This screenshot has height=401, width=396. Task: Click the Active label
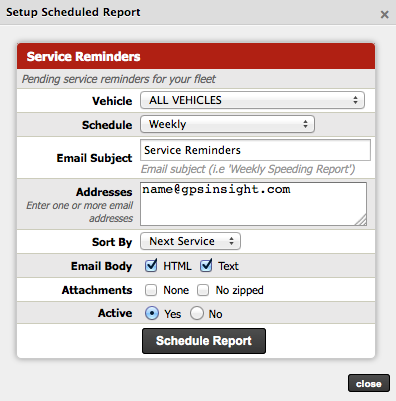pos(115,313)
